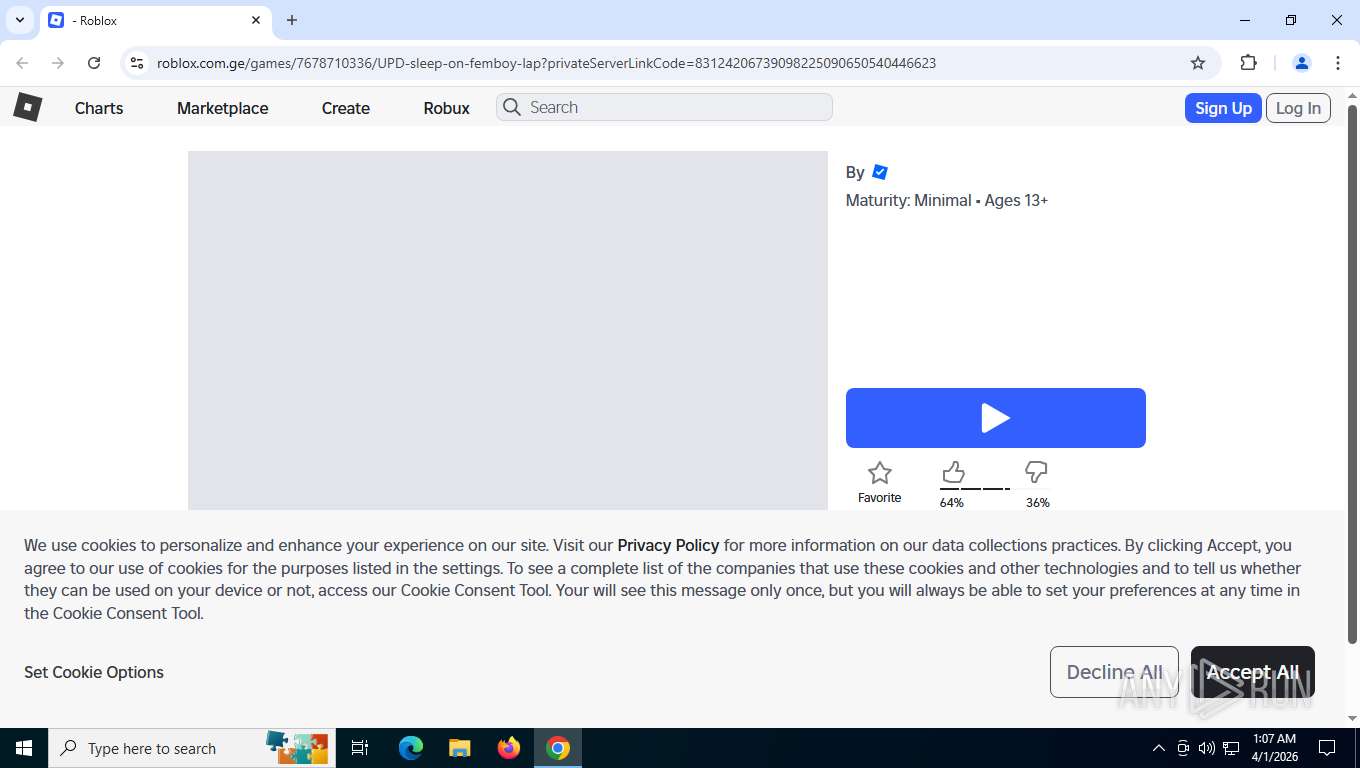Open Chrome extensions menu
The height and width of the screenshot is (768, 1360).
(1248, 63)
